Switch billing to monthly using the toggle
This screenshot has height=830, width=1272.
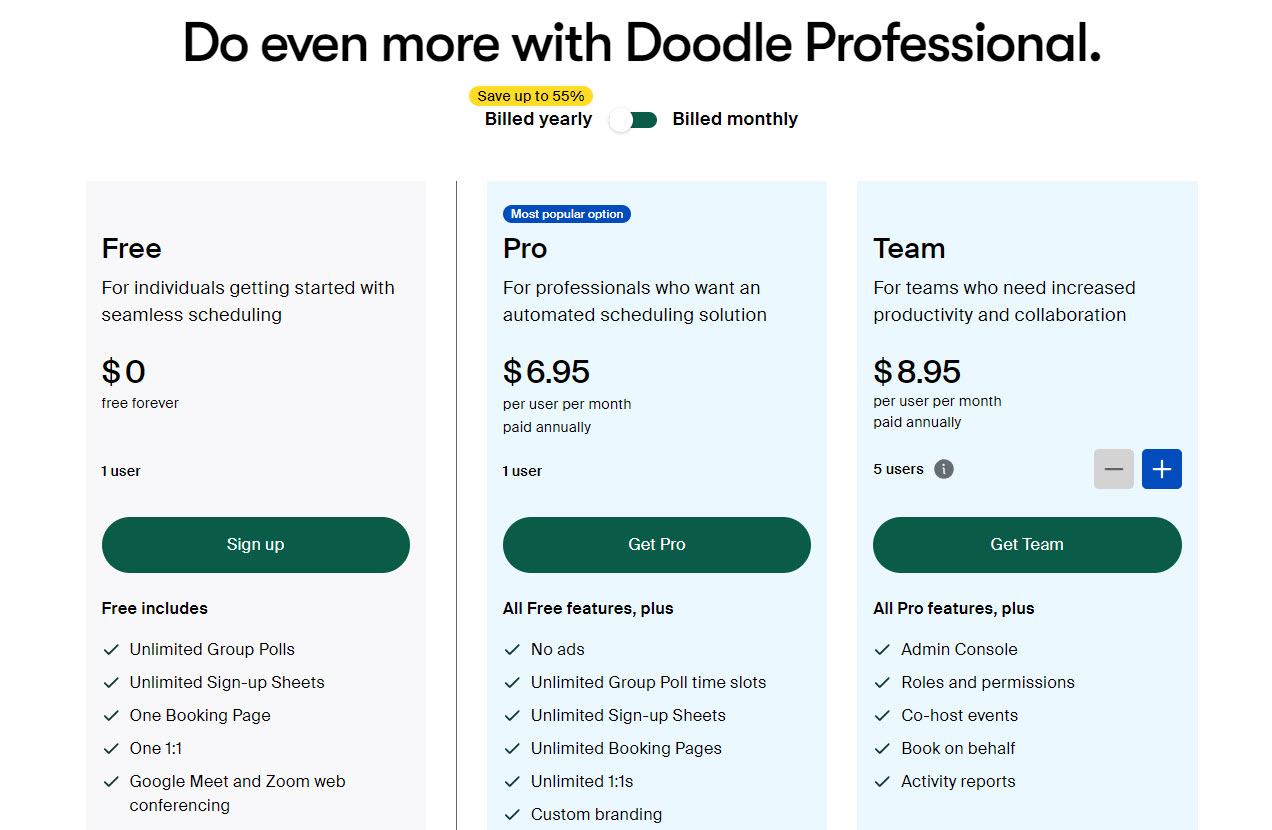click(x=633, y=118)
